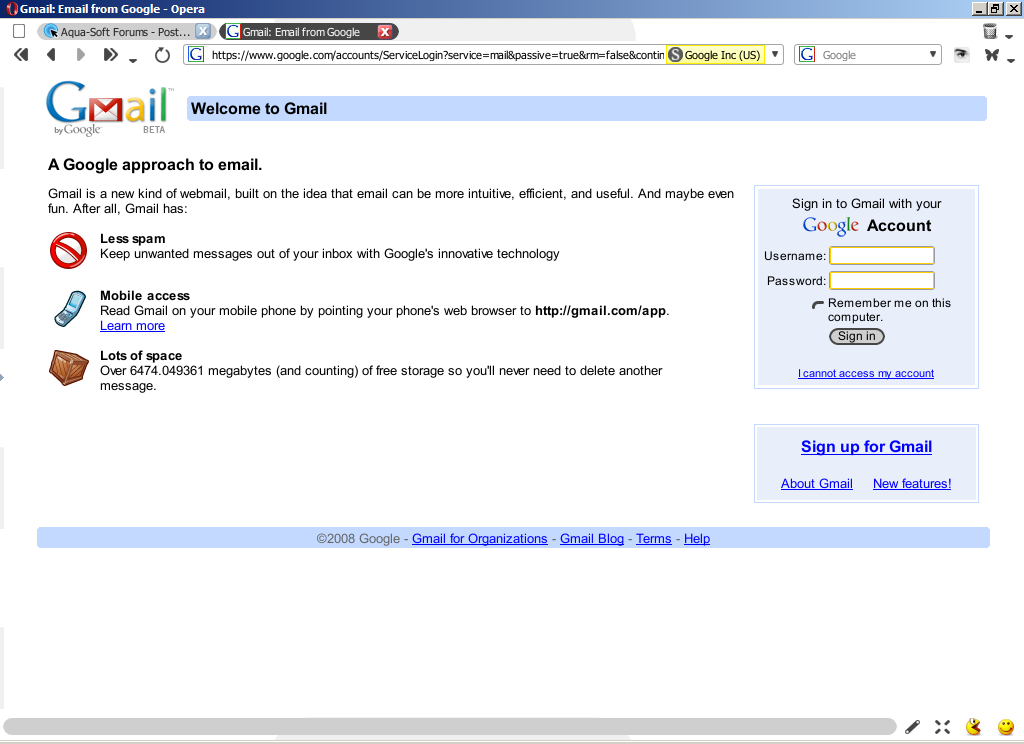This screenshot has width=1024, height=744.
Task: Click the diagonal link icon in the status bar
Action: 912,726
